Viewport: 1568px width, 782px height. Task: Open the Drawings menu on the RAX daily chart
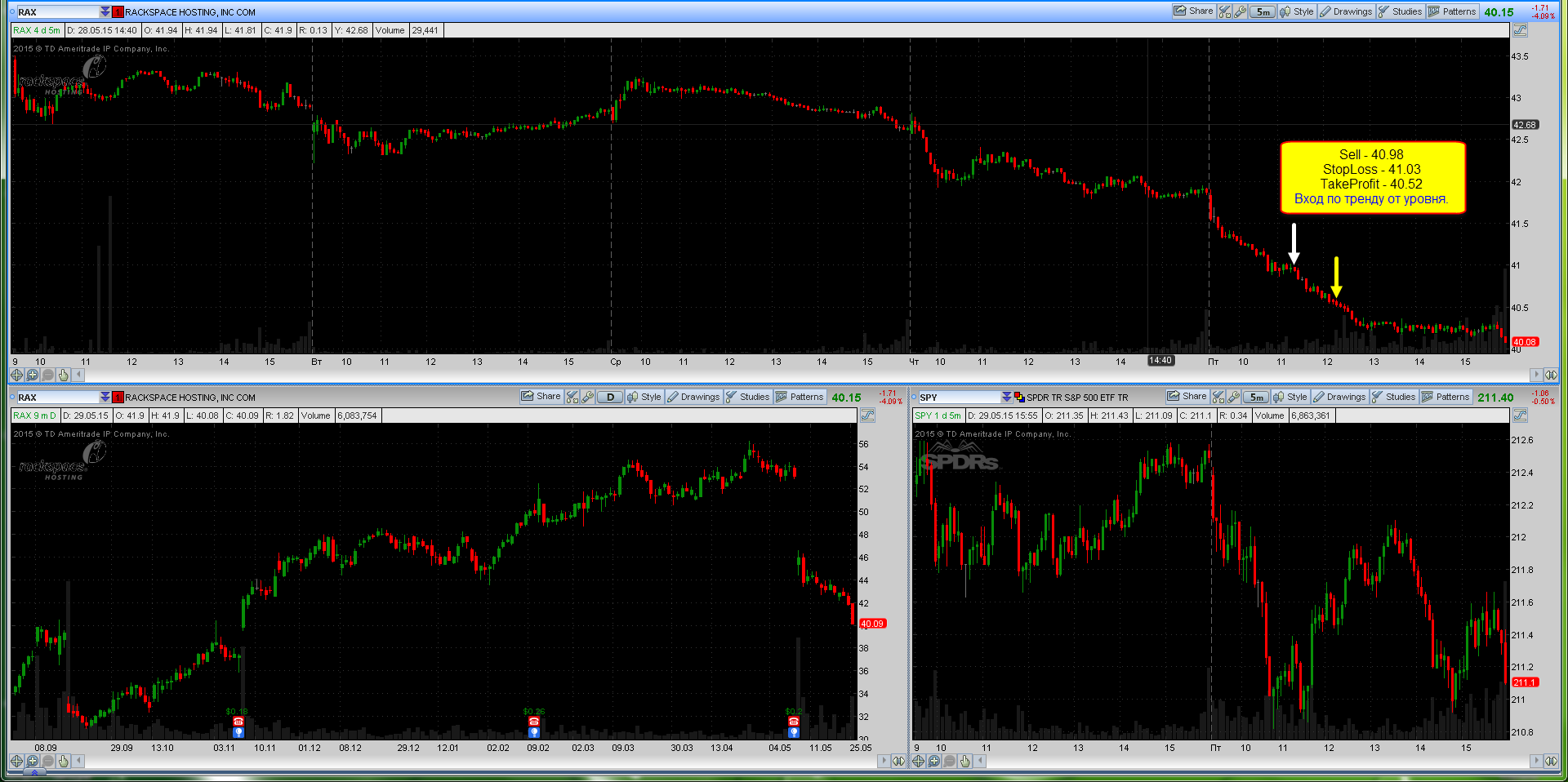693,397
